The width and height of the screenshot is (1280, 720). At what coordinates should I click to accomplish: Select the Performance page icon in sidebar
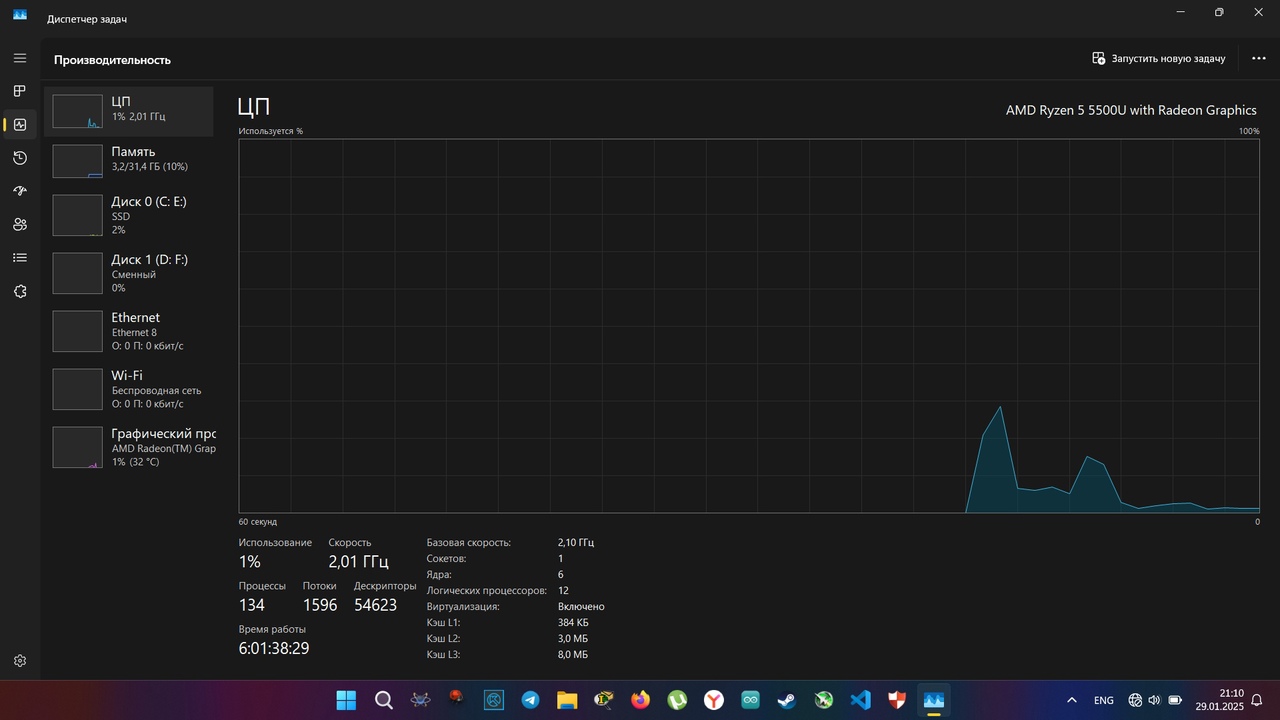tap(20, 125)
